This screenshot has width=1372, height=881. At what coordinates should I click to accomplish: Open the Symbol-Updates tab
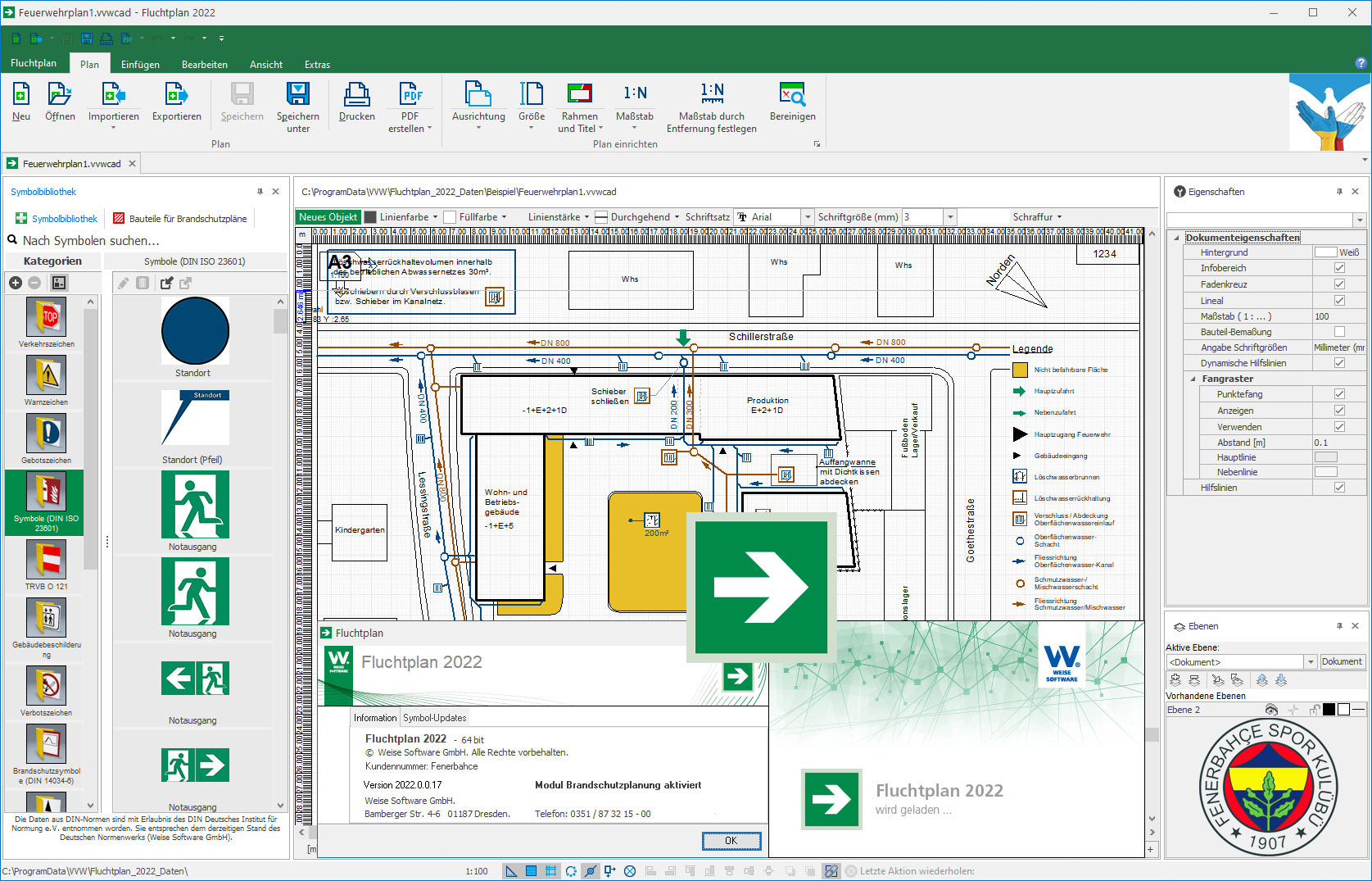coord(434,718)
